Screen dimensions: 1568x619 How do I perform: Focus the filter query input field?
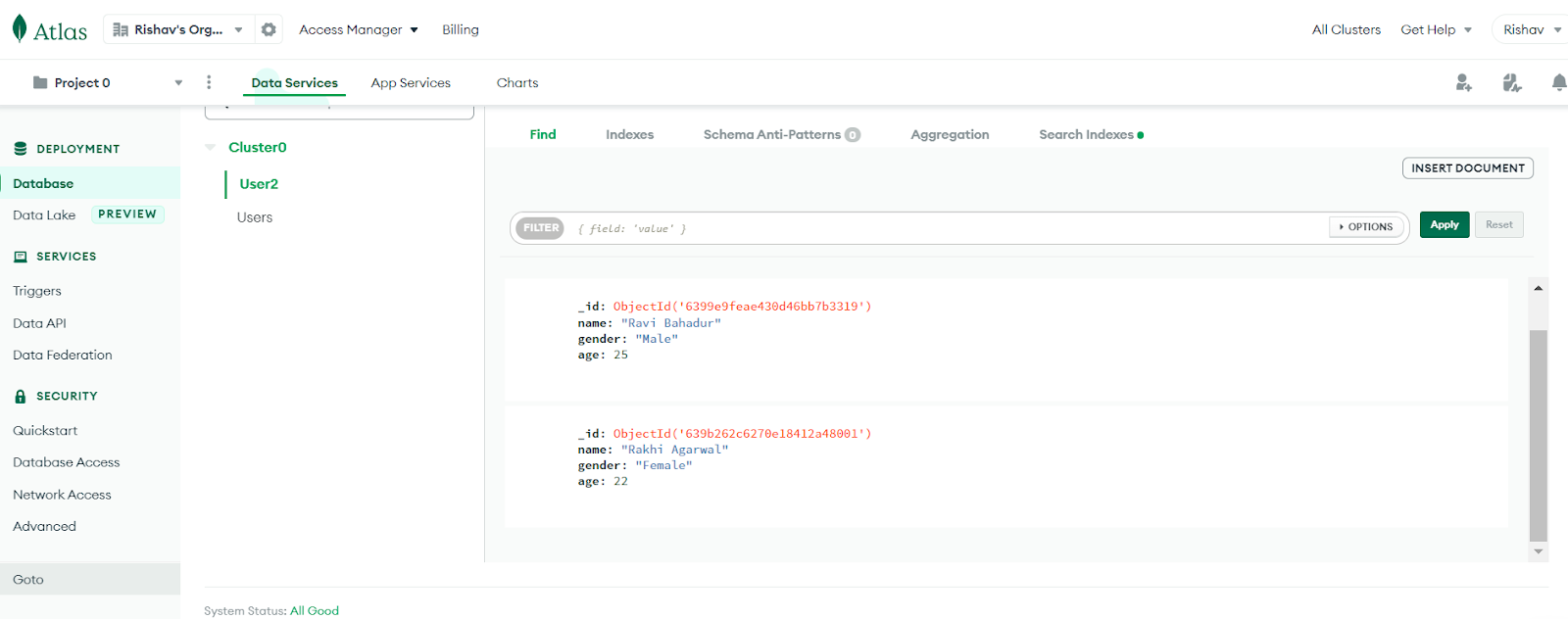949,228
